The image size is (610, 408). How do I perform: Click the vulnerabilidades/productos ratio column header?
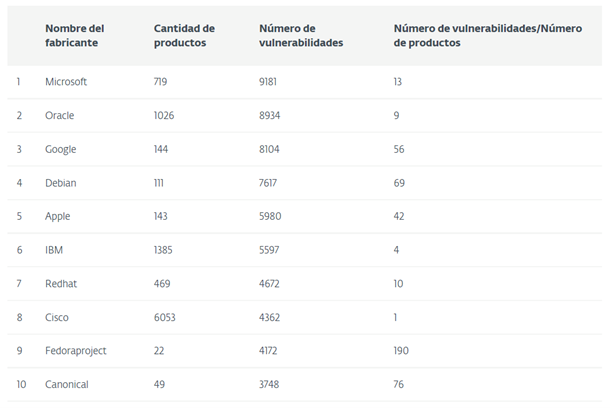pos(487,35)
